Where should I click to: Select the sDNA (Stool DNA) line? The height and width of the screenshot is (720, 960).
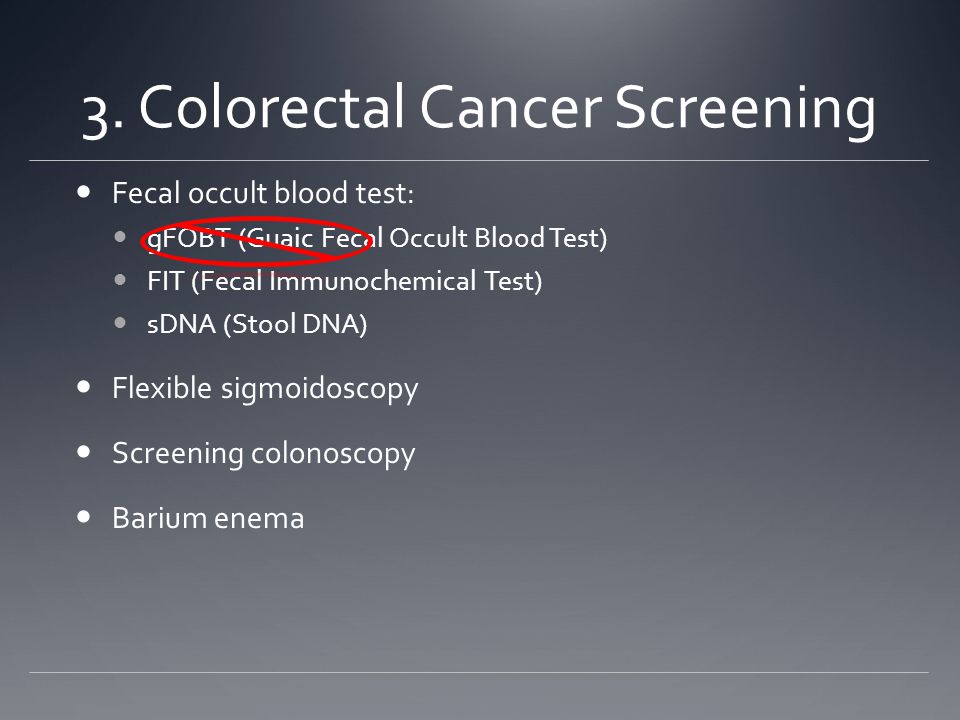(257, 324)
